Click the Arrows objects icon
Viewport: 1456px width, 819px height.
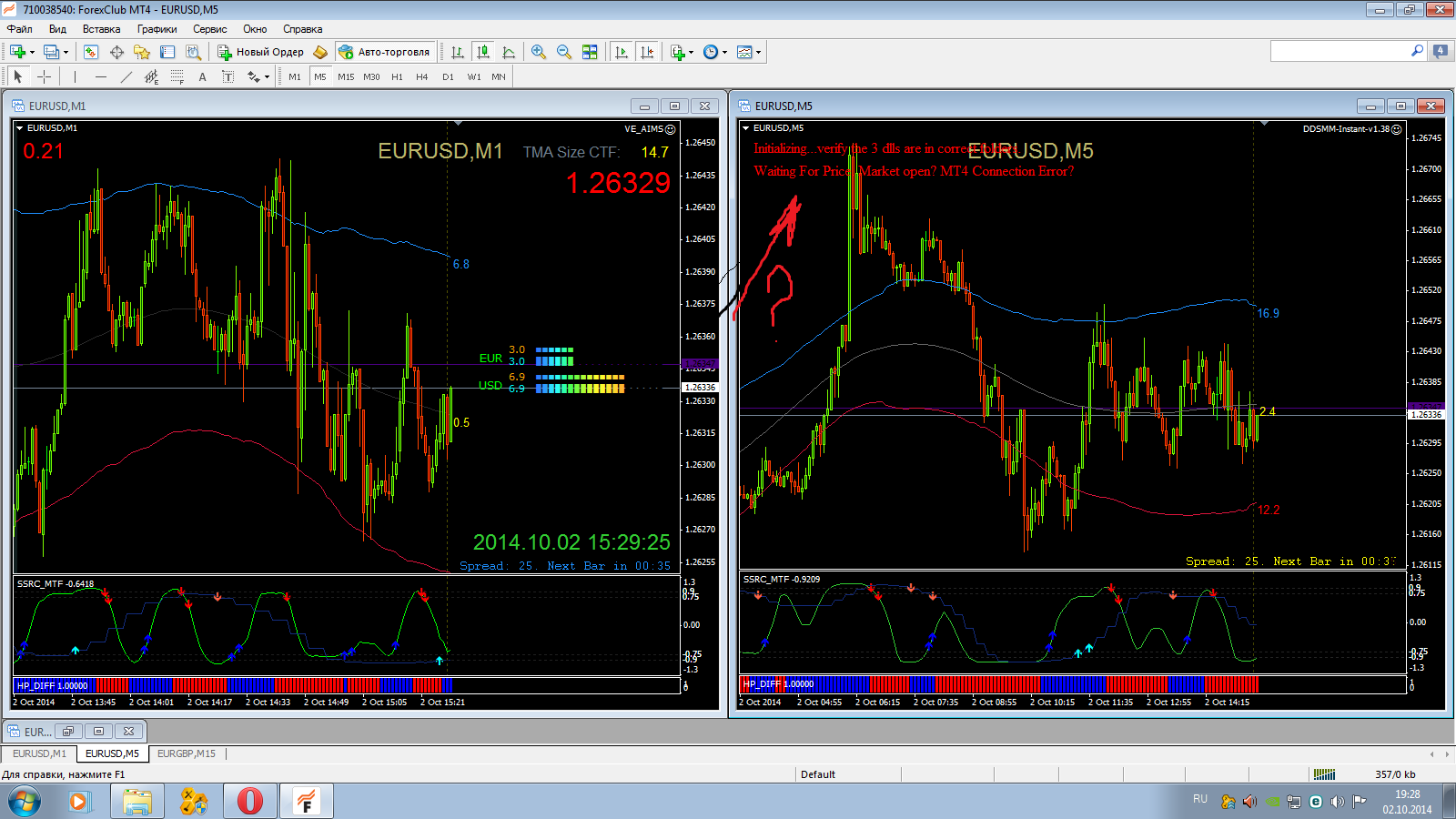[254, 76]
